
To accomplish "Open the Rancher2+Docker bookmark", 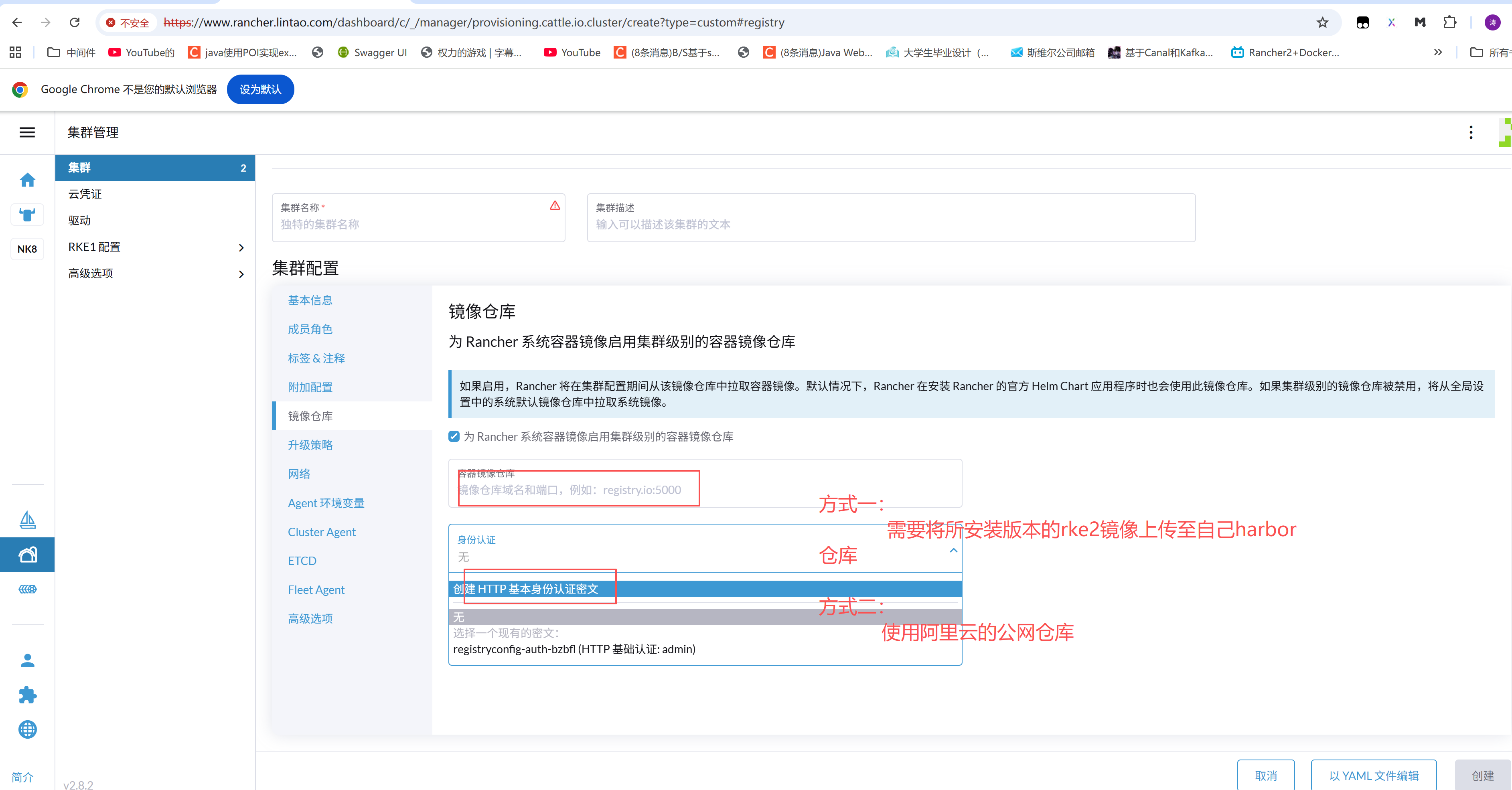I will tap(1285, 52).
